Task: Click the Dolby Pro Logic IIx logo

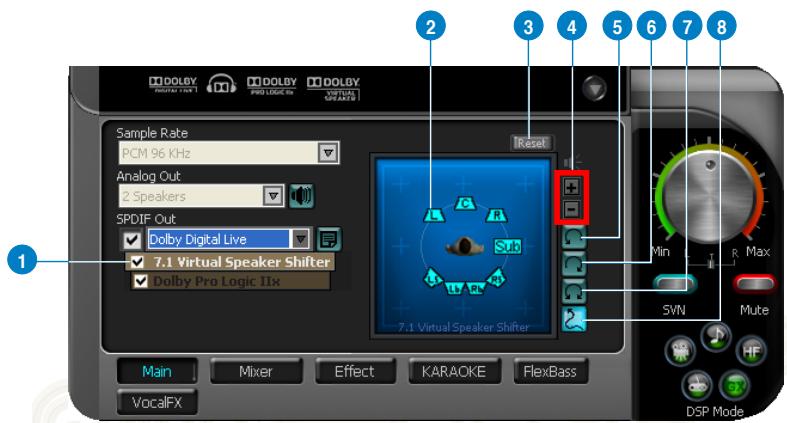Action: click(272, 85)
